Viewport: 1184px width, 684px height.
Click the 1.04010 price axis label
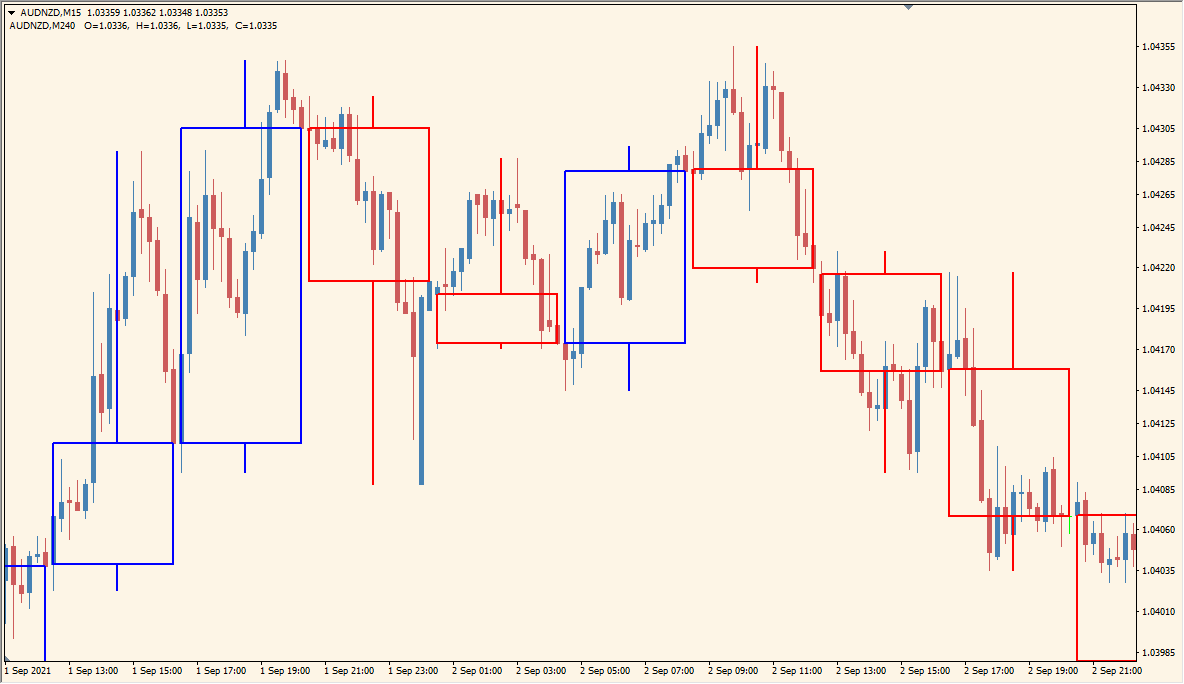1159,611
